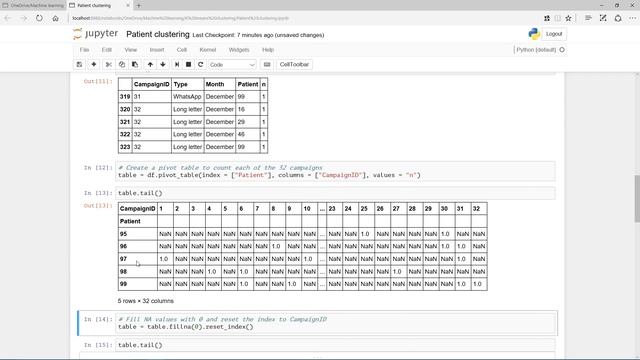Click the Python kernel logo

tap(534, 34)
